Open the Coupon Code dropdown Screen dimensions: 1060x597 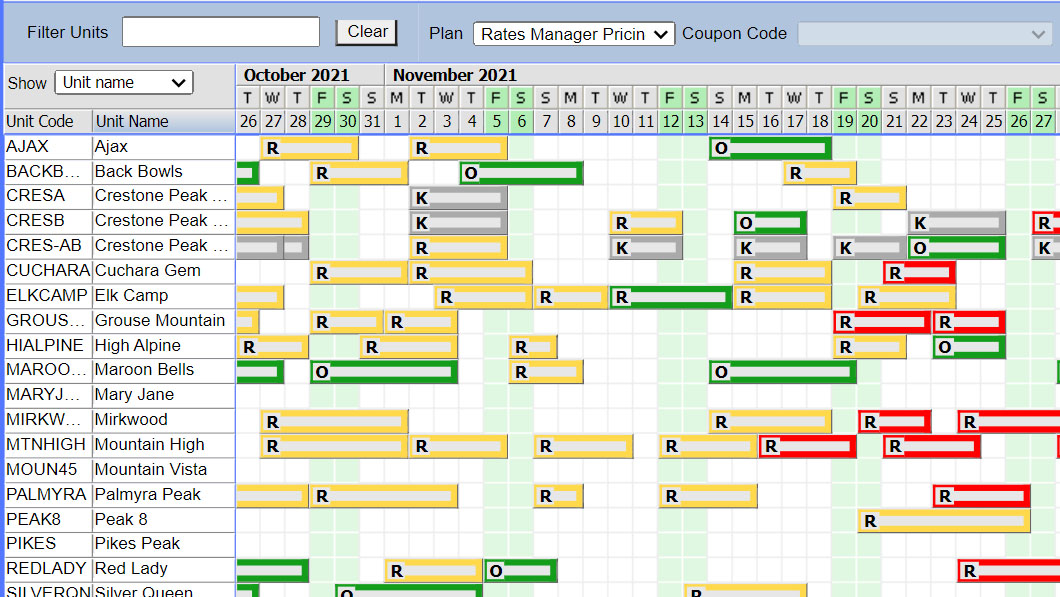pyautogui.click(x=924, y=34)
